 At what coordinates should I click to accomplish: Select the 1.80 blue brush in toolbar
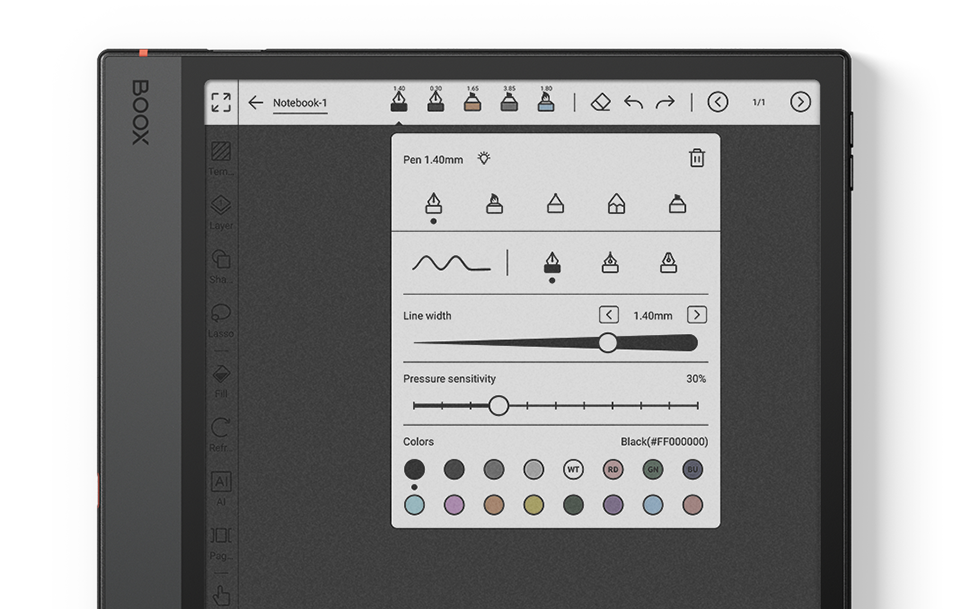click(546, 99)
